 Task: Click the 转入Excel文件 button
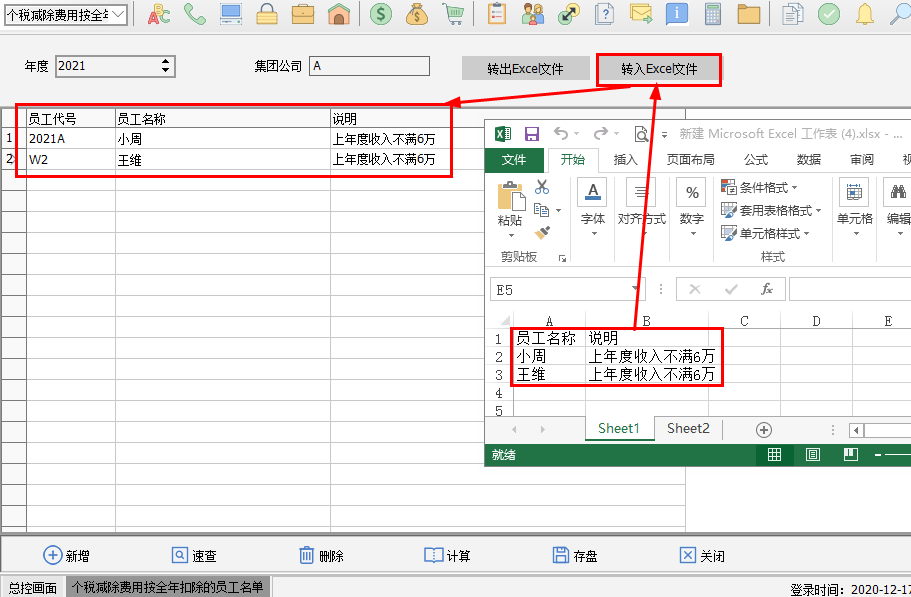tap(659, 69)
